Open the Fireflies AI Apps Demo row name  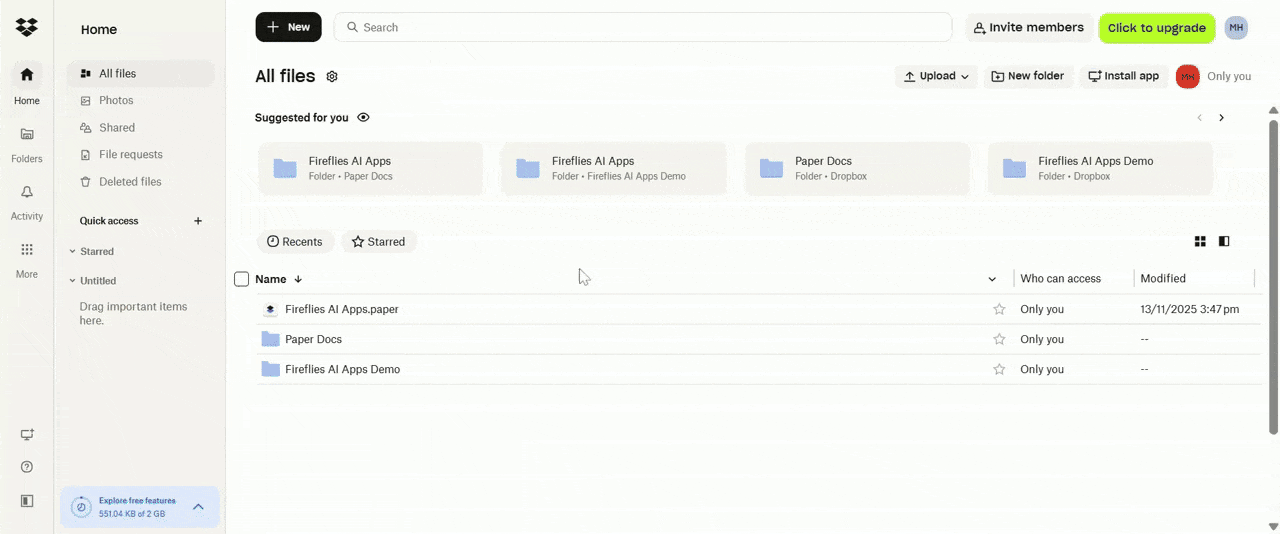click(342, 369)
